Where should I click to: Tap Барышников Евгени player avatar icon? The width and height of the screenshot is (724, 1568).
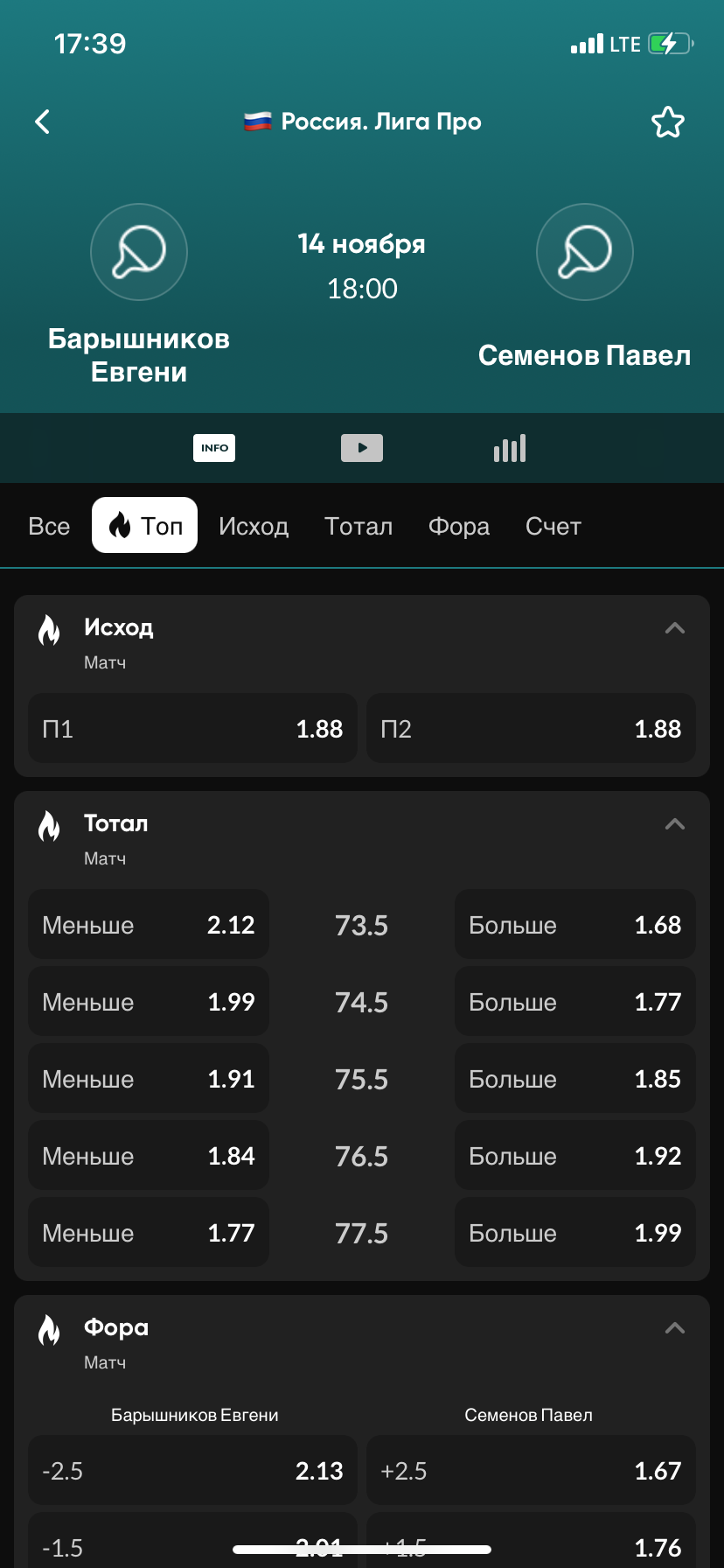pos(139,252)
